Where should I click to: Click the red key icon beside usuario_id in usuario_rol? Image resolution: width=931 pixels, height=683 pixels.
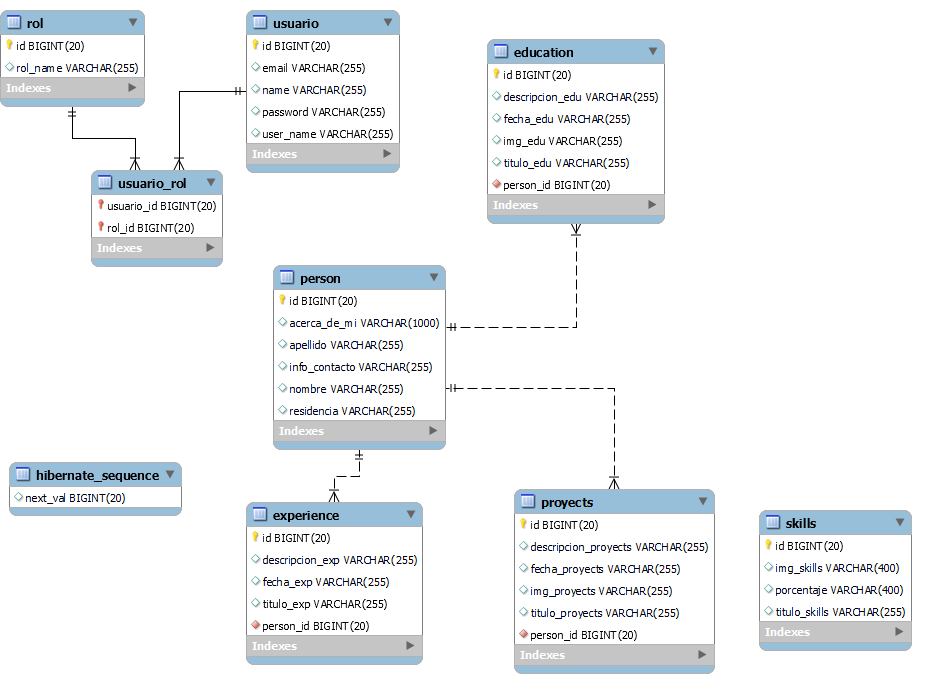pyautogui.click(x=102, y=205)
